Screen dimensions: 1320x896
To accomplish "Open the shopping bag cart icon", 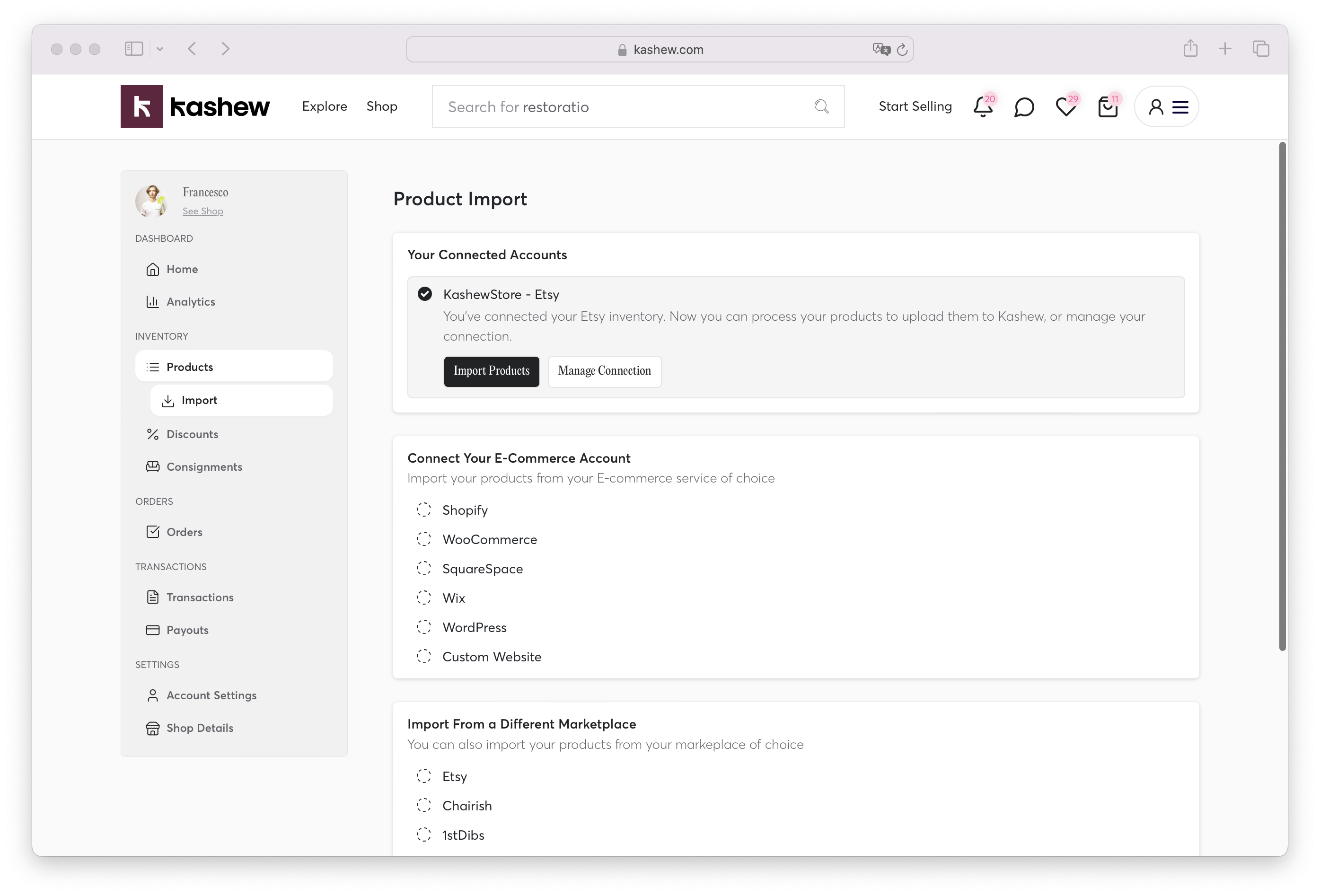I will click(x=1108, y=107).
